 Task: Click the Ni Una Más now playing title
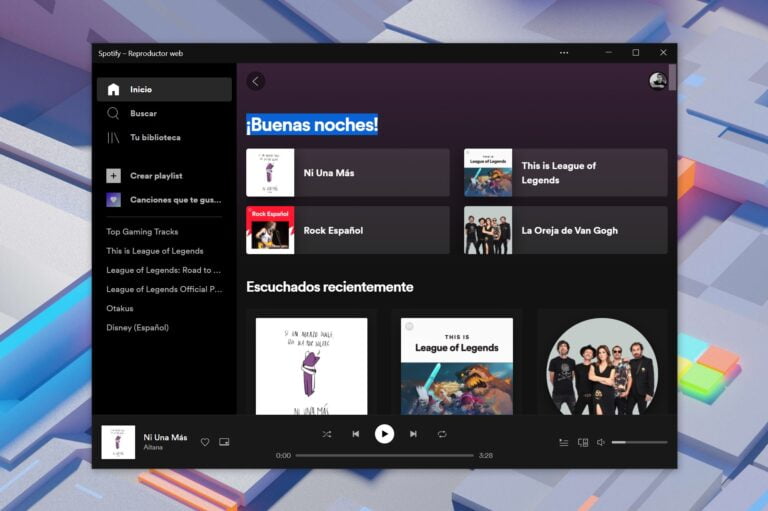point(165,437)
